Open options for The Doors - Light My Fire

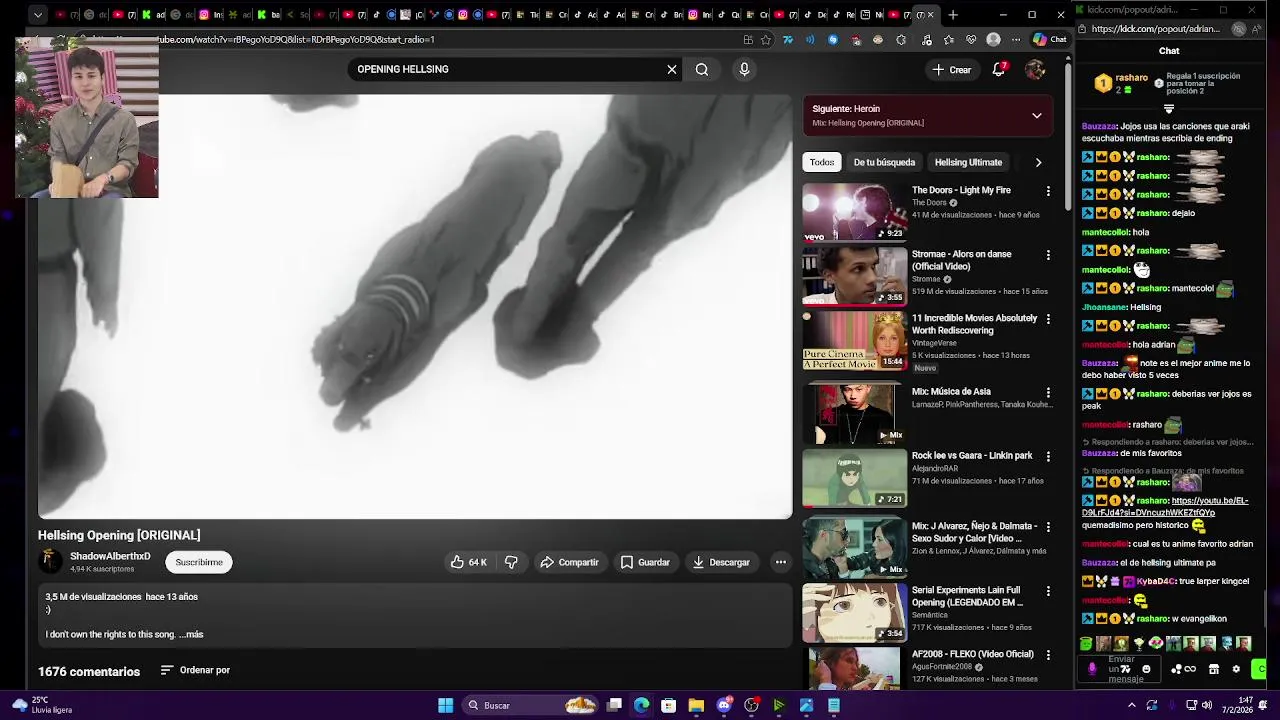pyautogui.click(x=1048, y=191)
